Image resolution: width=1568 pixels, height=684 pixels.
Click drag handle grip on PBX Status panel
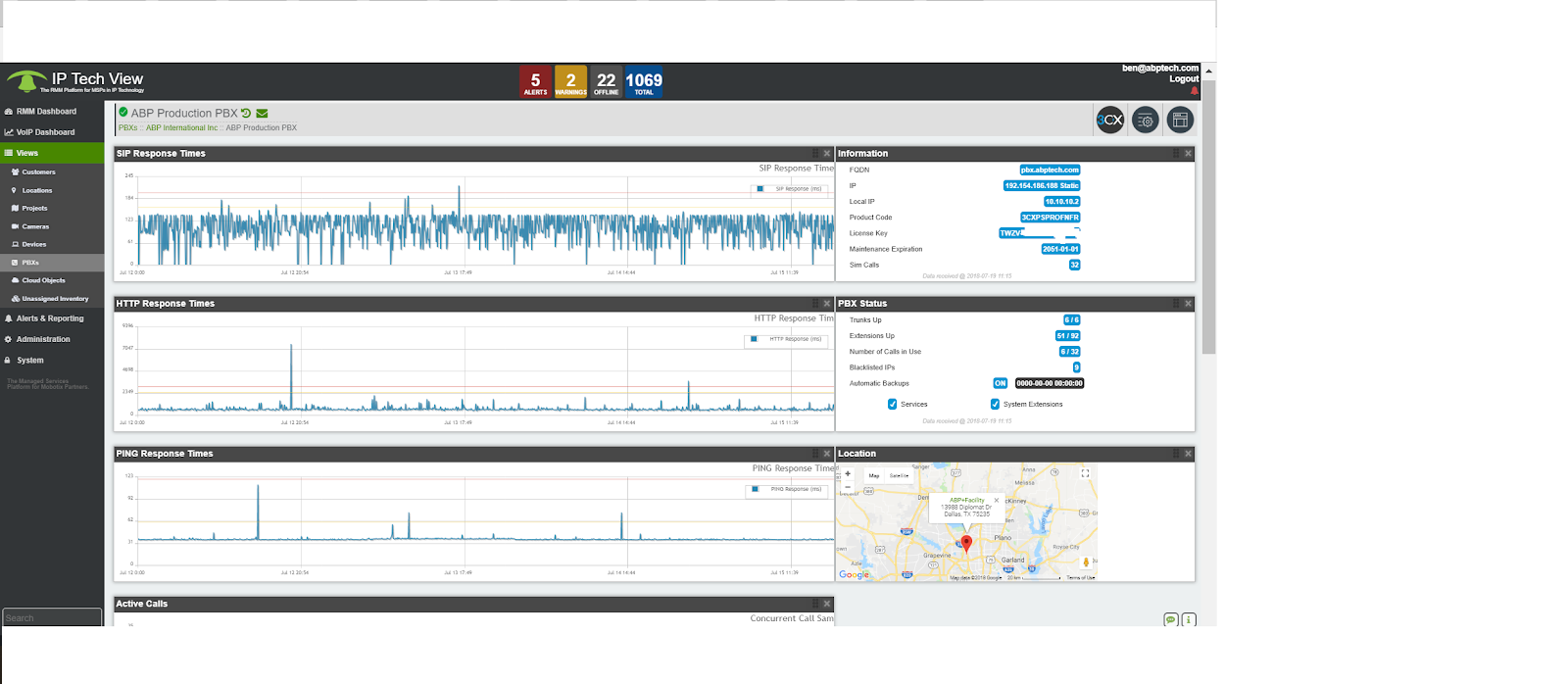tap(1176, 303)
